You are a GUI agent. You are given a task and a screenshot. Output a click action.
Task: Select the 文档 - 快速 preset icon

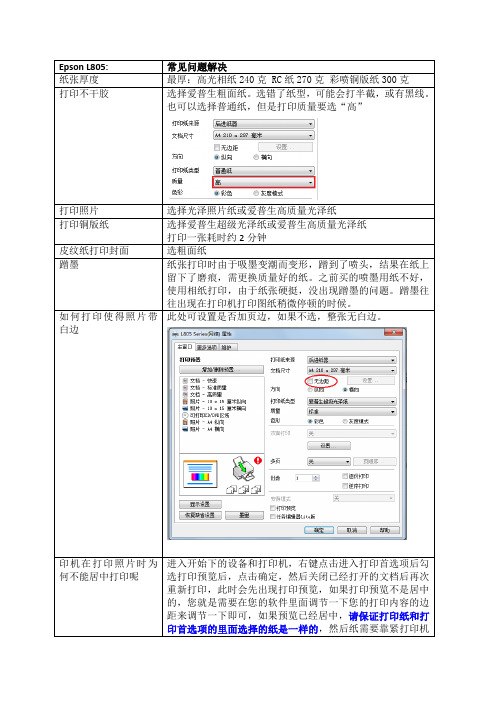point(185,381)
